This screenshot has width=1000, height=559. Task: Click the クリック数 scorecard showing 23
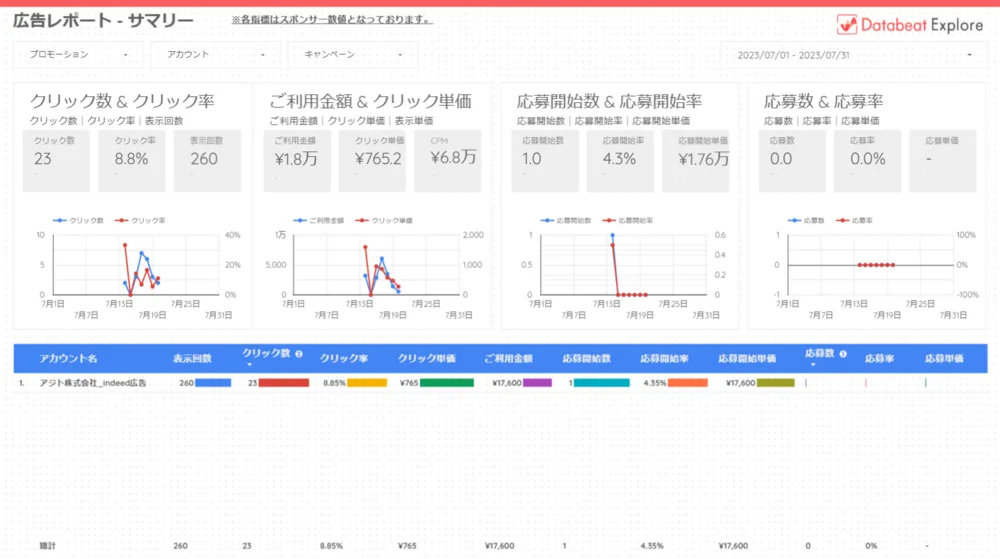(x=55, y=159)
